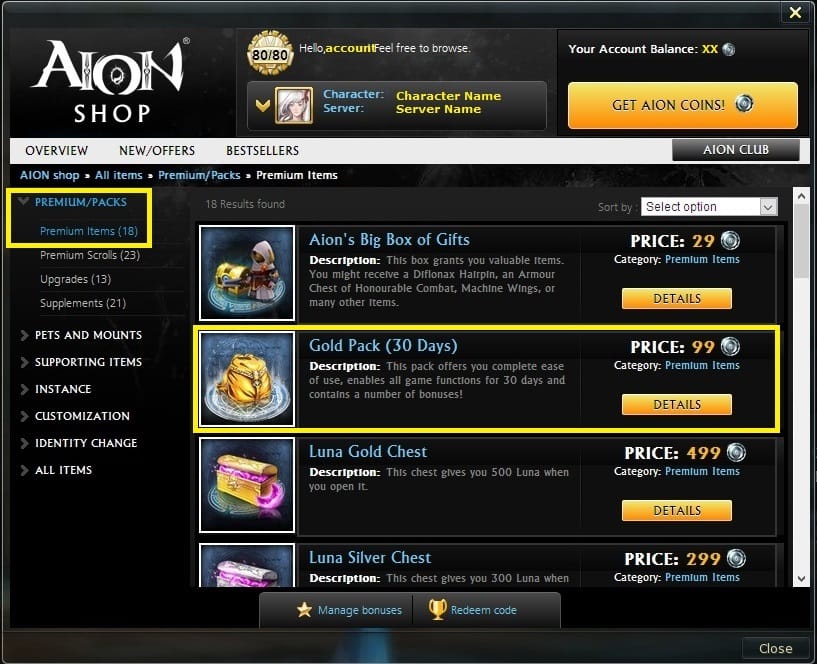Click the Manage bonuses star icon
817x664 pixels.
304,609
